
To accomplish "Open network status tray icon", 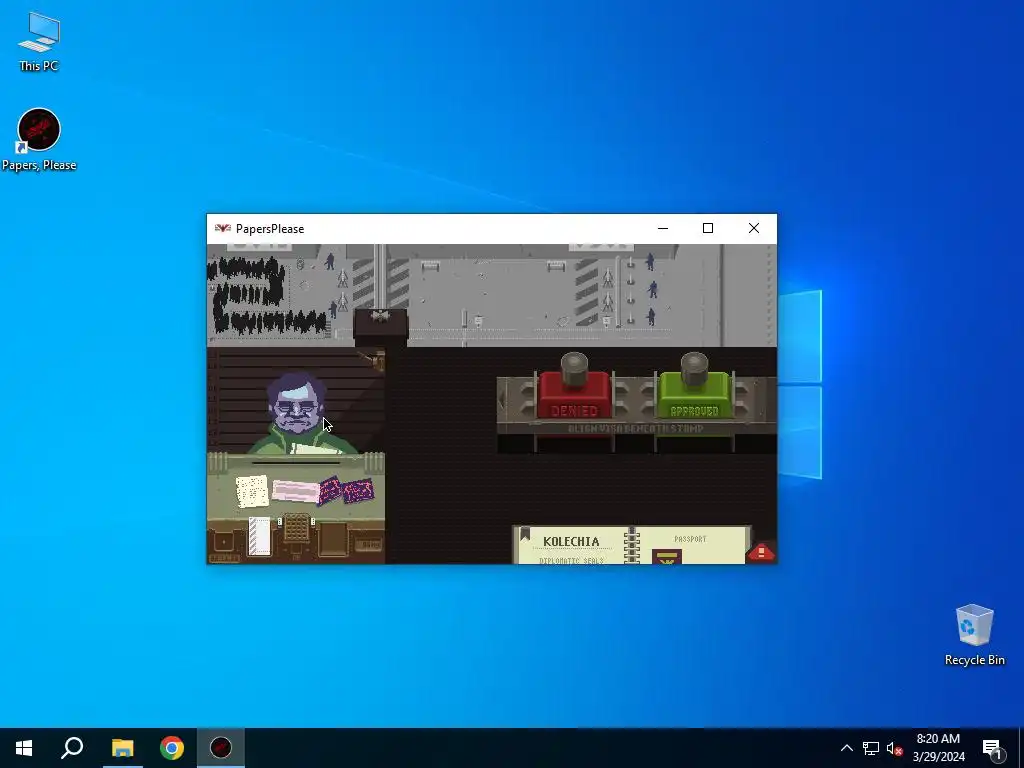I will coord(871,748).
